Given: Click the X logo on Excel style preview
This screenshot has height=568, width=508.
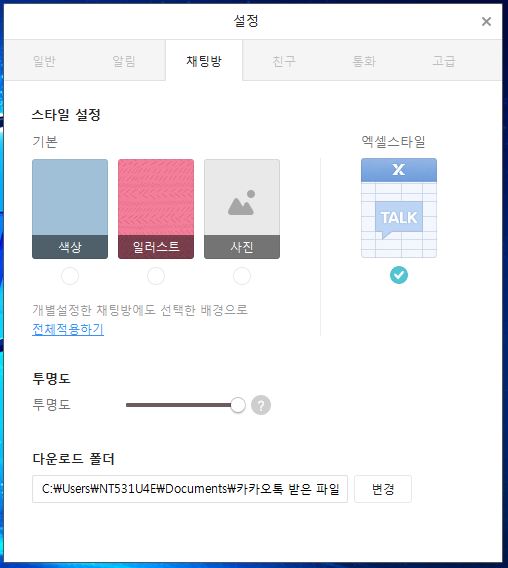Looking at the screenshot, I should point(399,169).
